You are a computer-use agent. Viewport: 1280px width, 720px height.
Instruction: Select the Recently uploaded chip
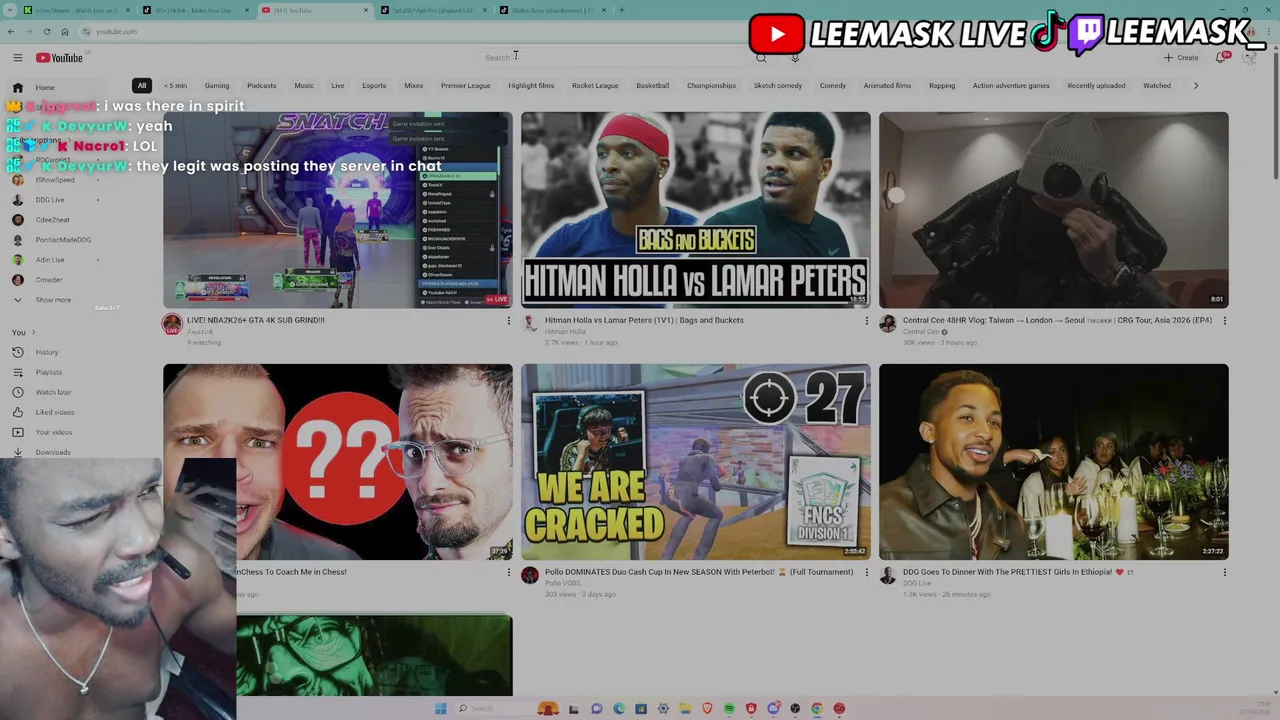[x=1096, y=85]
